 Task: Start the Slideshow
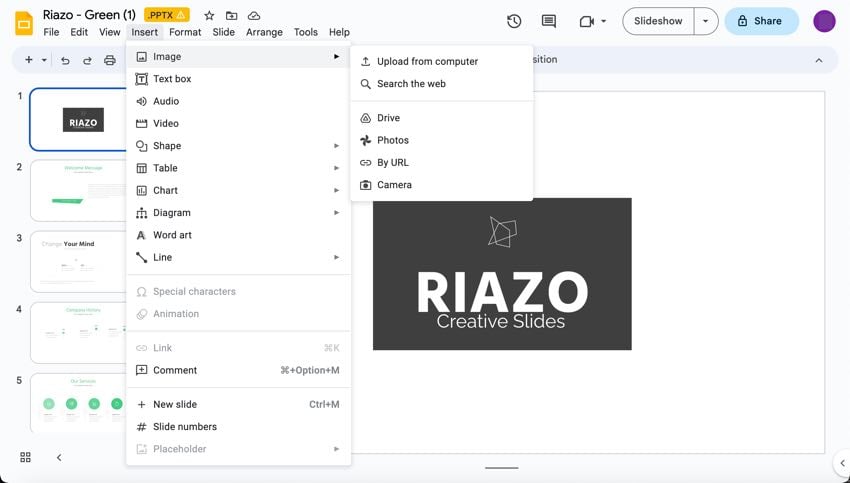pos(658,21)
